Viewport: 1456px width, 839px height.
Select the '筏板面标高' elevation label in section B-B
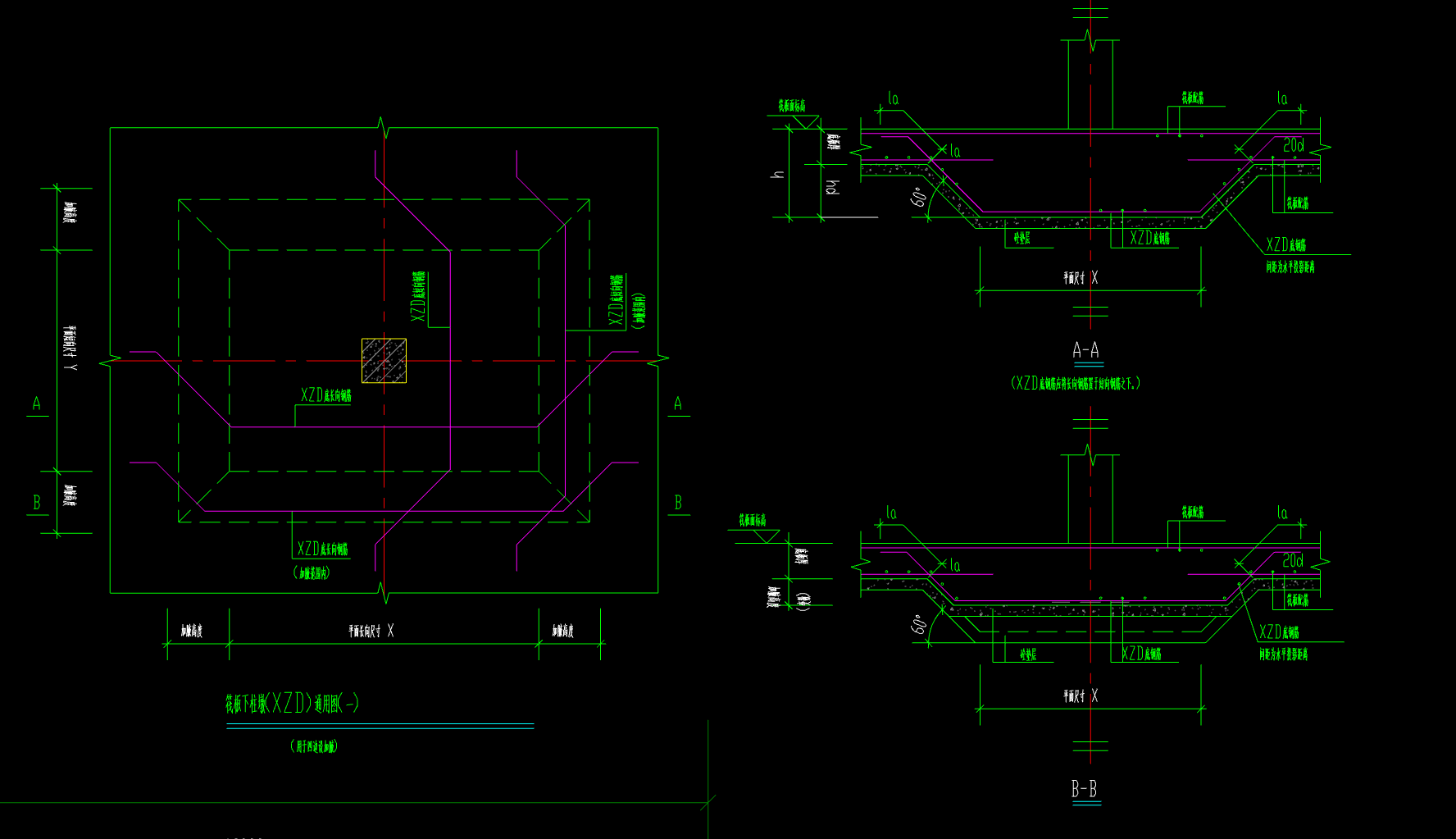pyautogui.click(x=753, y=520)
